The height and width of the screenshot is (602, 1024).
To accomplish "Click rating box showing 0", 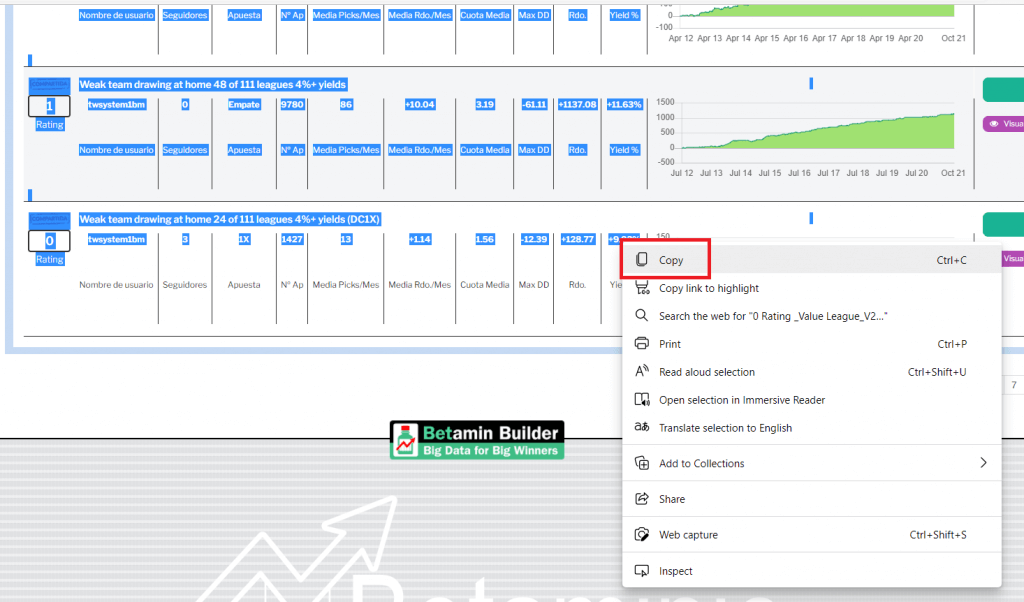I will pyautogui.click(x=49, y=241).
